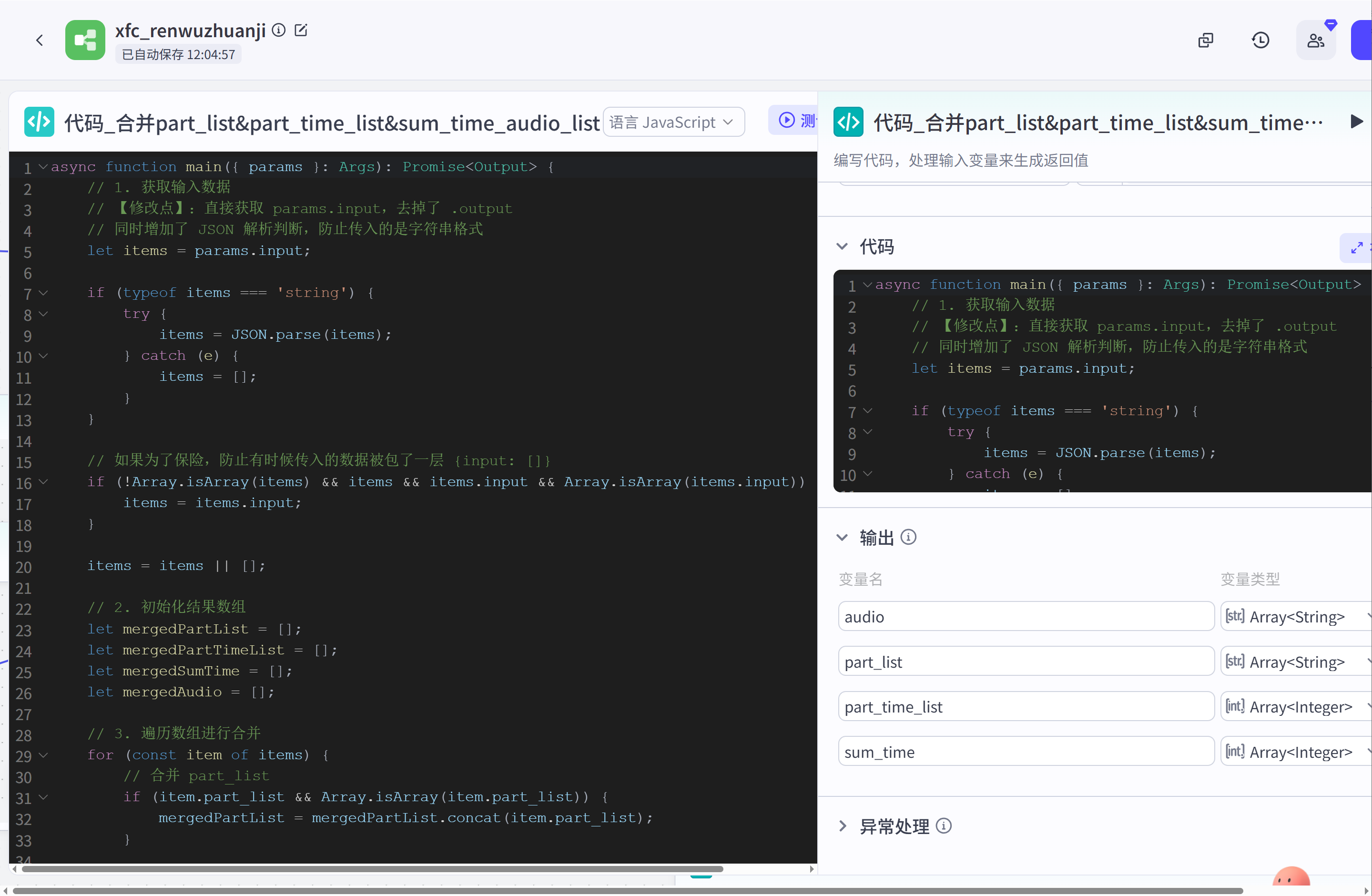Click the part_time_list variable name field
Image resolution: width=1372 pixels, height=896 pixels.
coord(1026,707)
